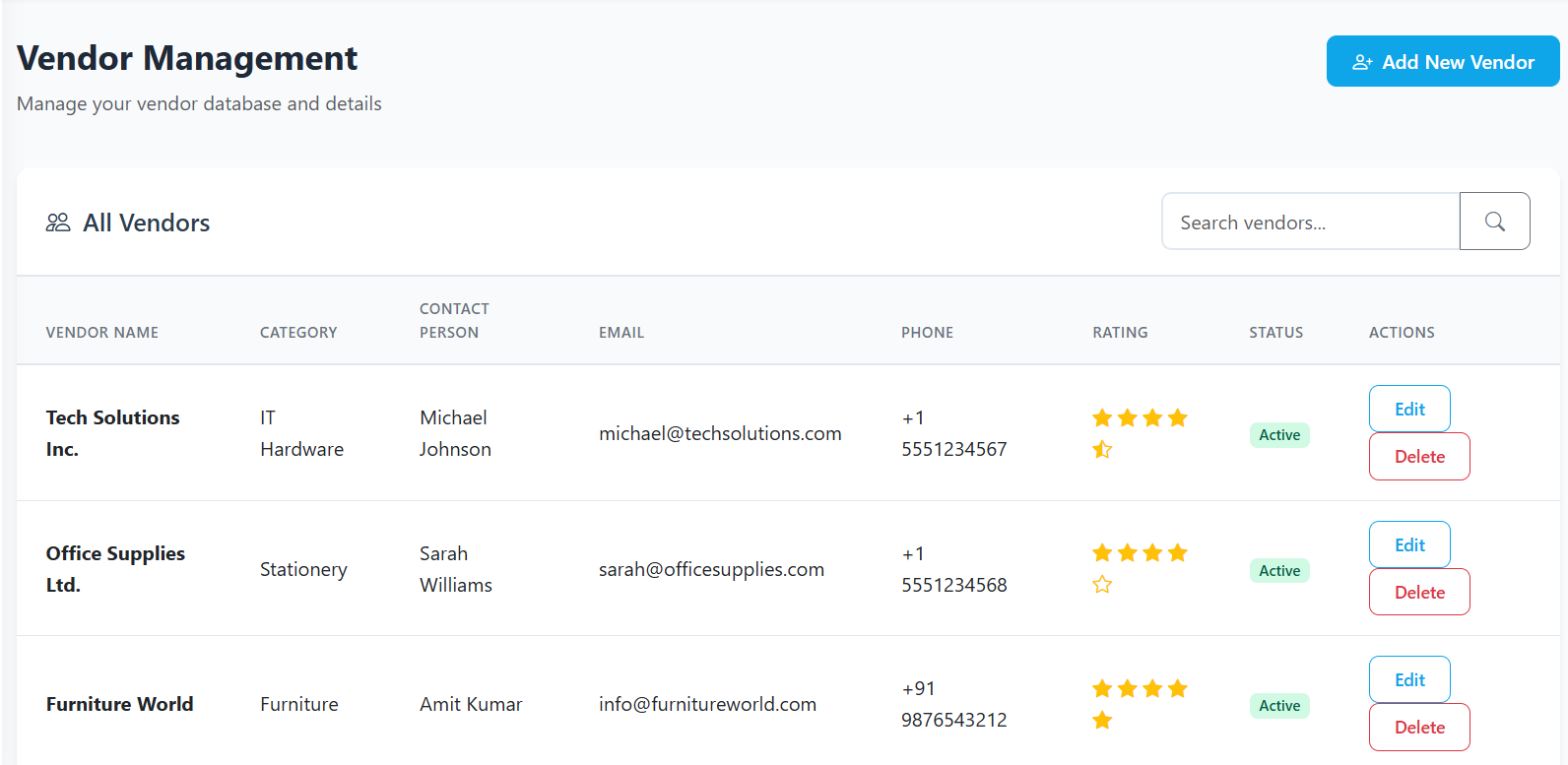The height and width of the screenshot is (765, 1568).
Task: Delete the Tech Solutions Inc. vendor
Action: tap(1419, 456)
